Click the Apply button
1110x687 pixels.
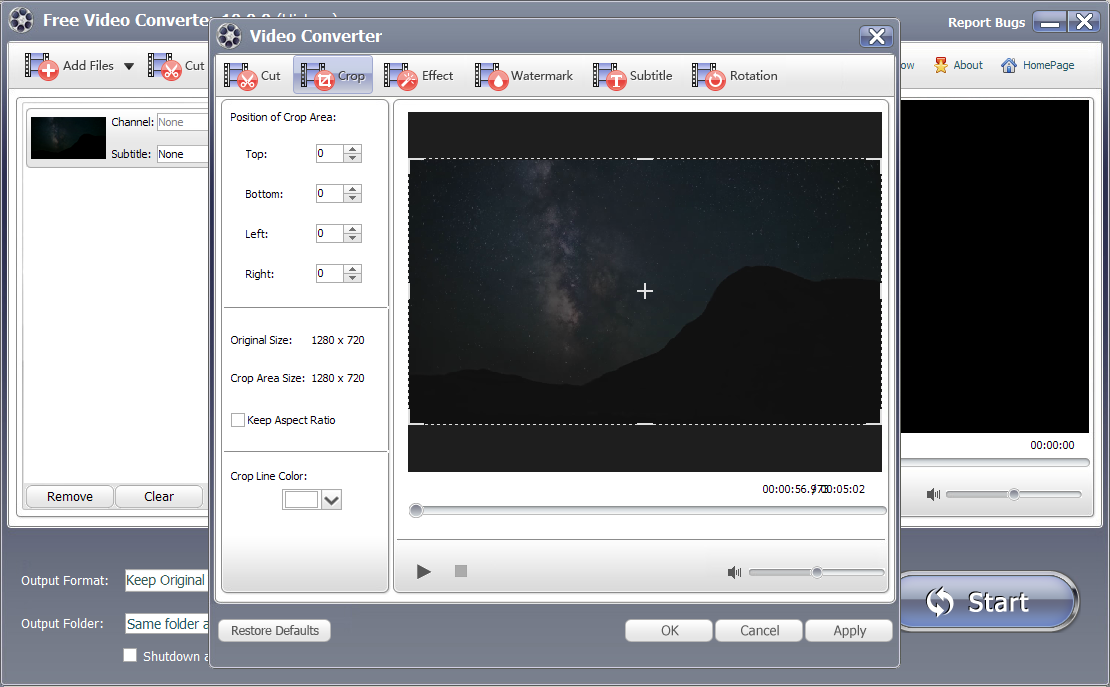tap(849, 630)
